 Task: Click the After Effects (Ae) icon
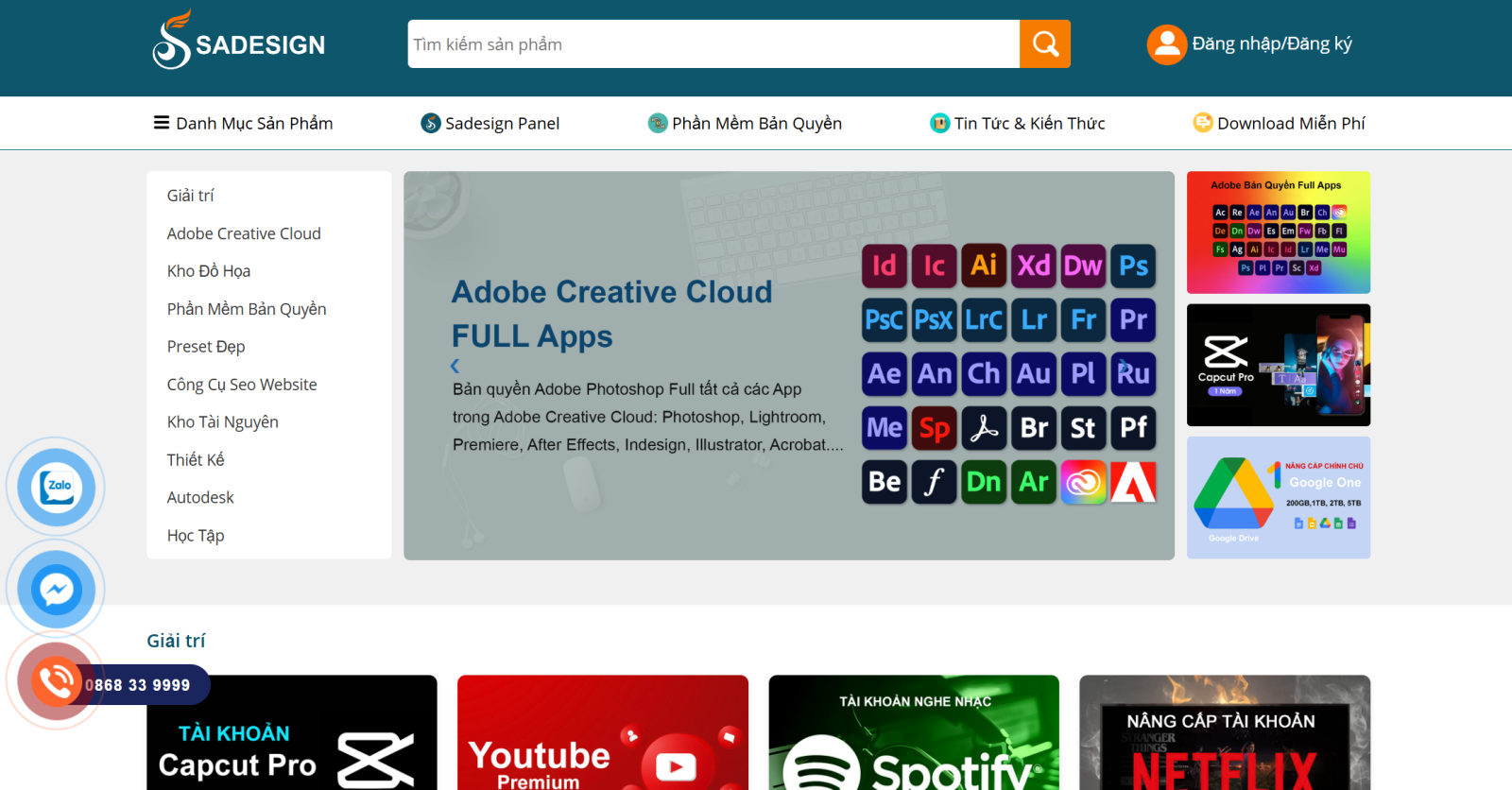click(885, 373)
